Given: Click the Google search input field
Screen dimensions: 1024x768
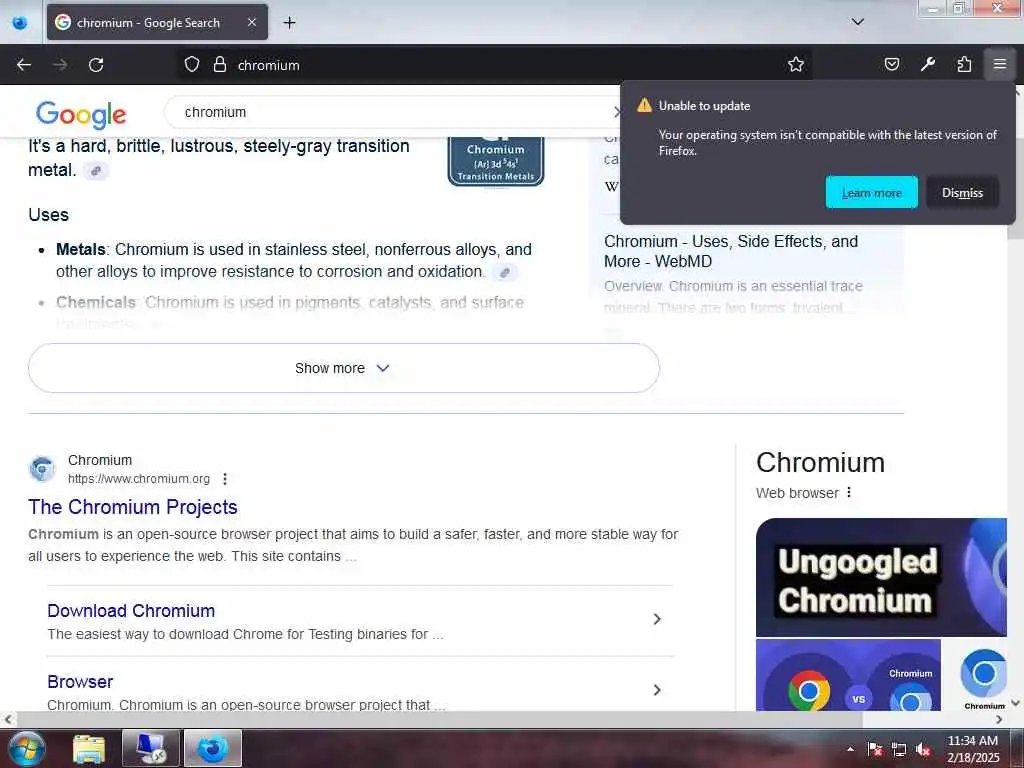Looking at the screenshot, I should (392, 112).
